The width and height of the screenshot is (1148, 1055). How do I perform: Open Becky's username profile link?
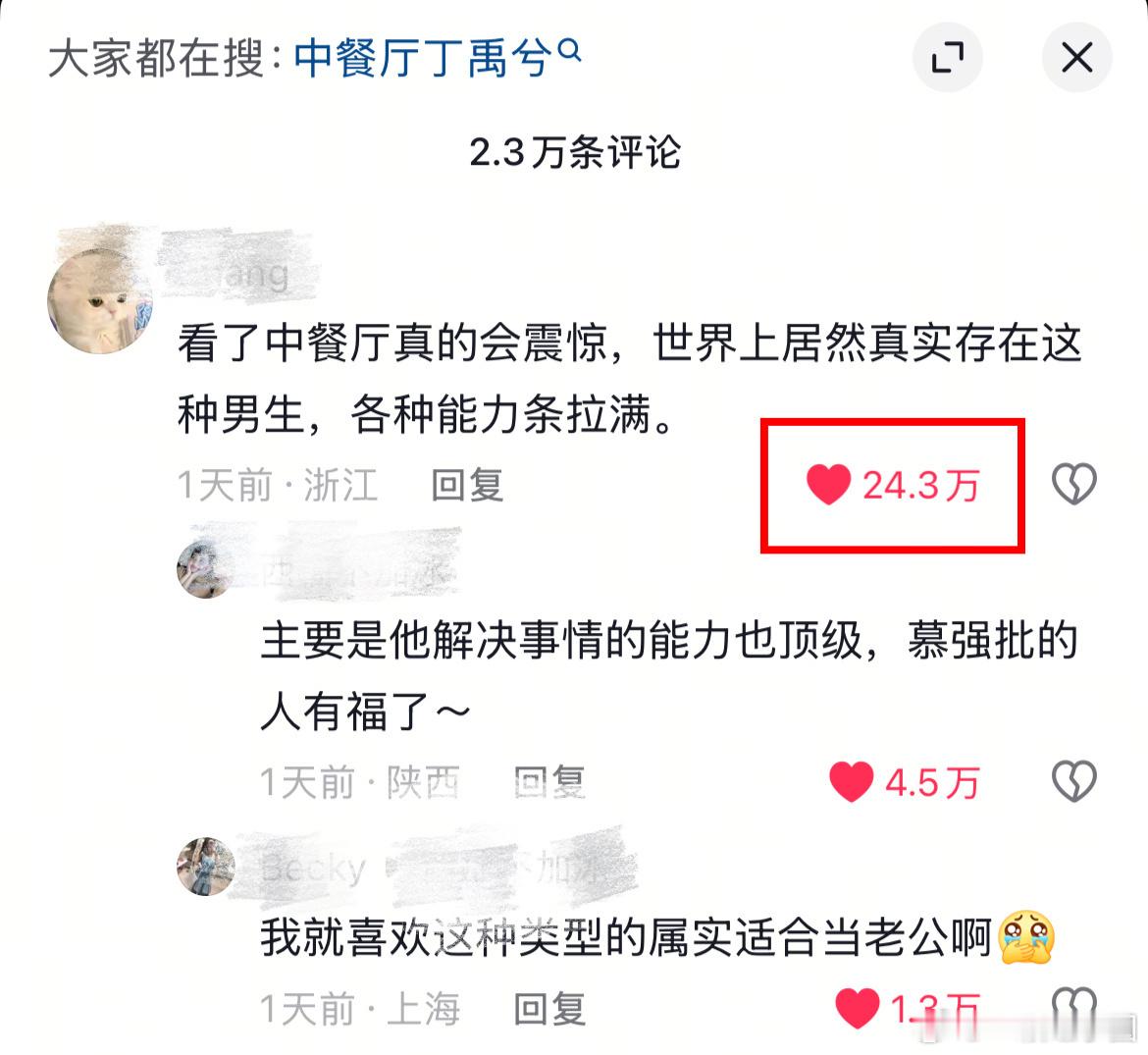click(313, 870)
